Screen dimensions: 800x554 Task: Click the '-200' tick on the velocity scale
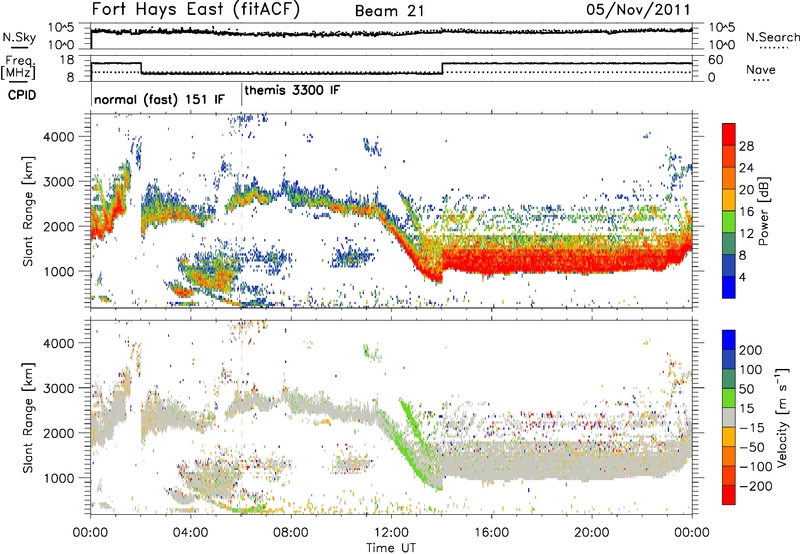click(x=755, y=486)
